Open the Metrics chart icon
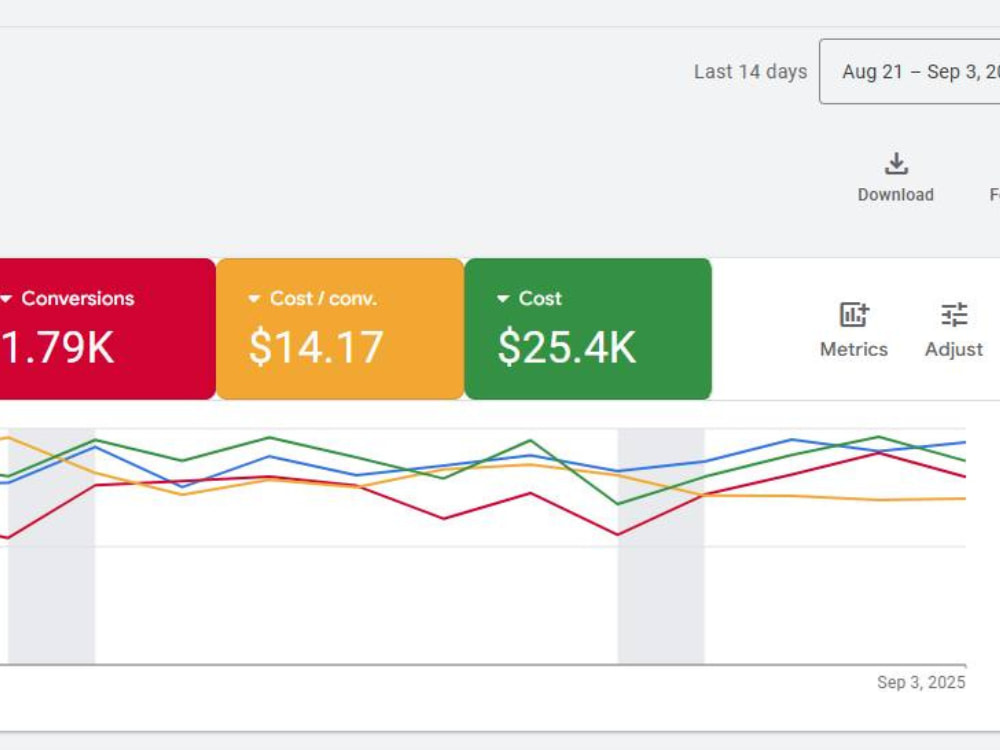 pos(854,314)
